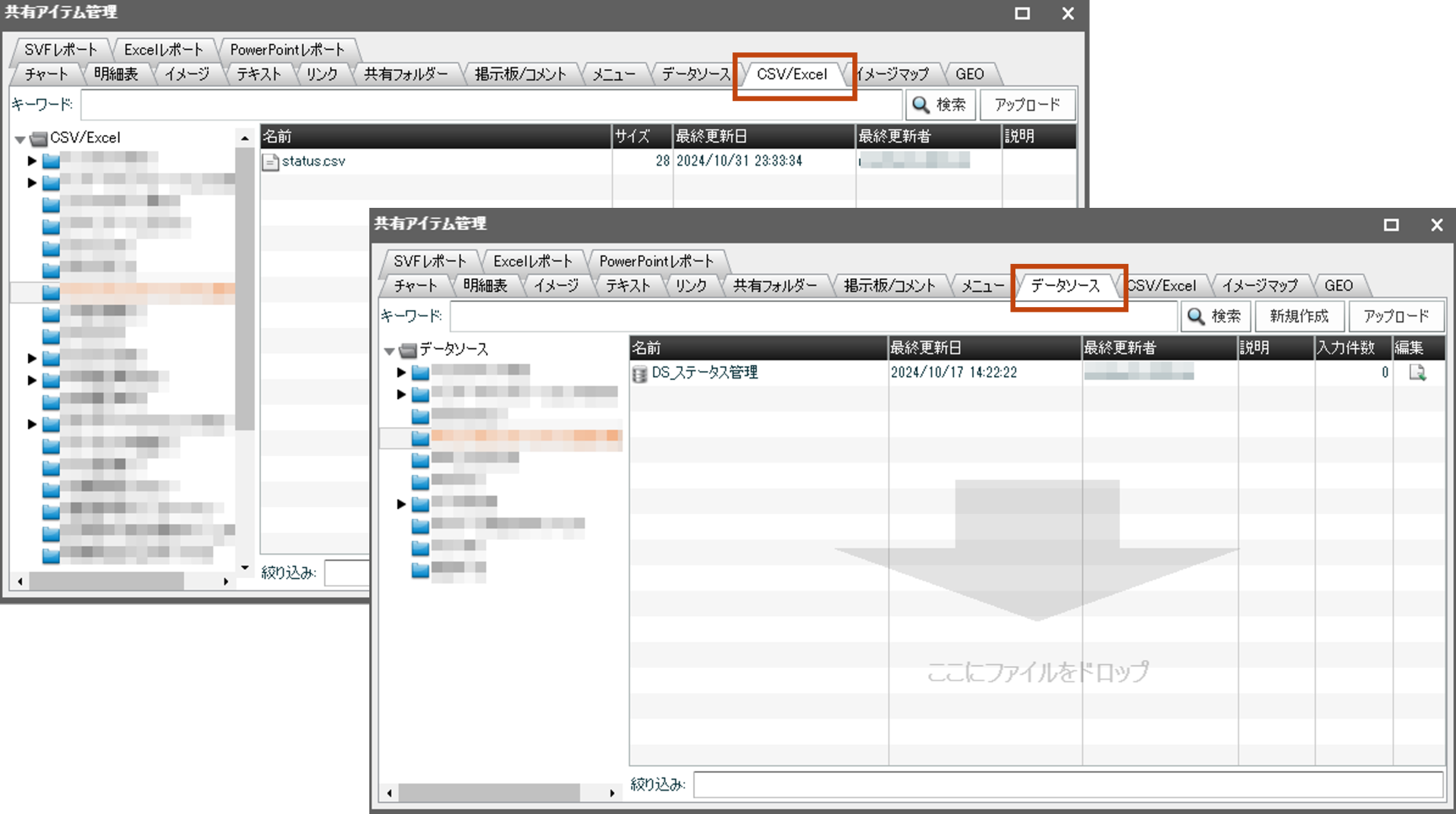Select the メニュー tab in front window
The image size is (1456, 814).
pyautogui.click(x=982, y=286)
